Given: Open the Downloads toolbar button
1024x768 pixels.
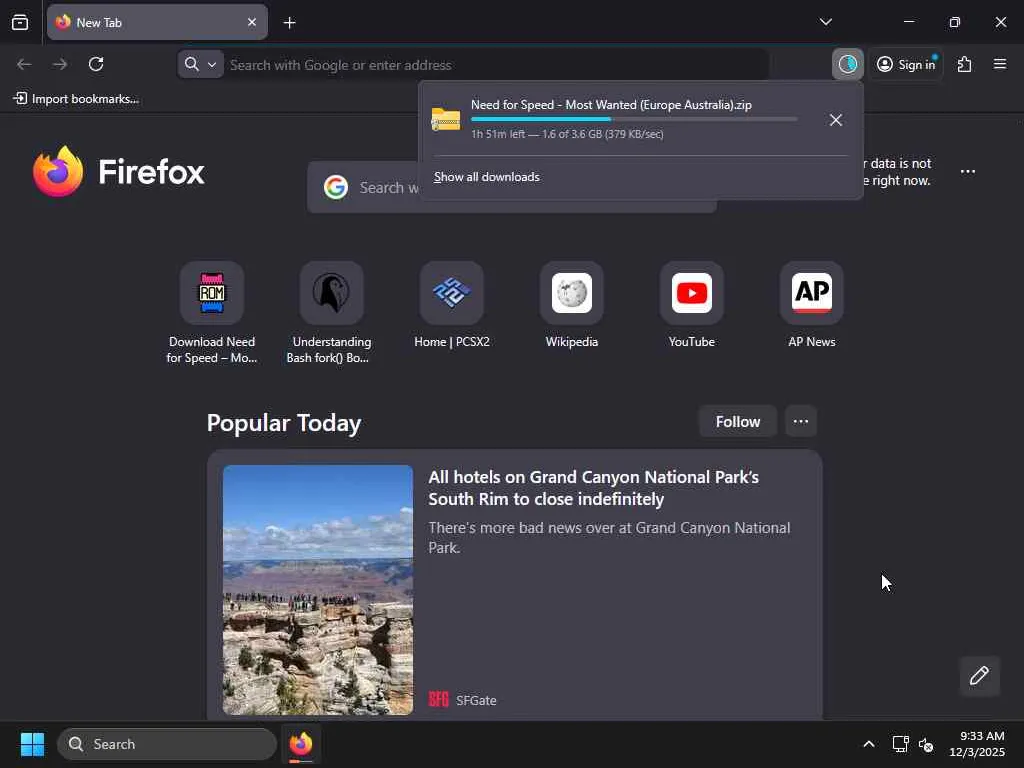Looking at the screenshot, I should pos(848,64).
